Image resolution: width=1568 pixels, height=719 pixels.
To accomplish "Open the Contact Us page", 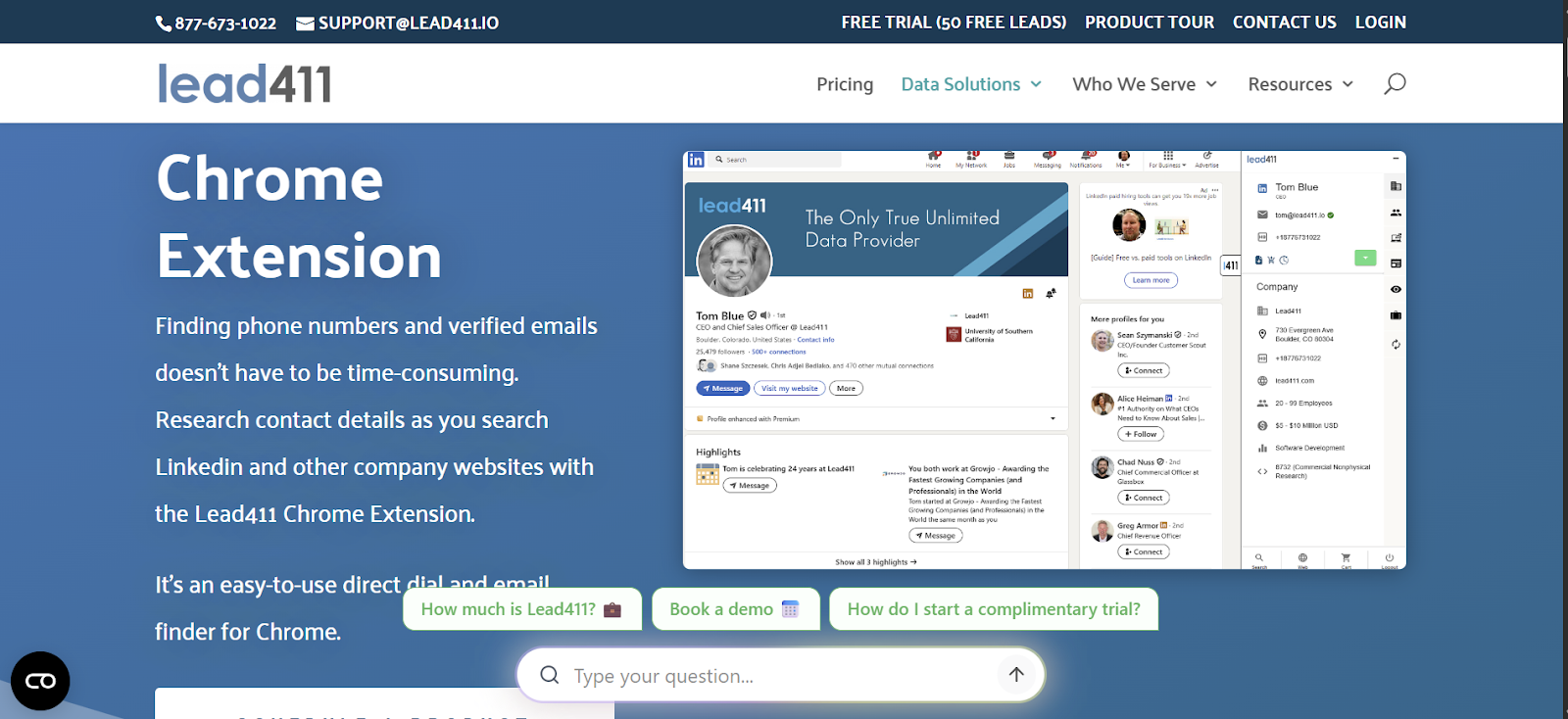I will pyautogui.click(x=1284, y=22).
